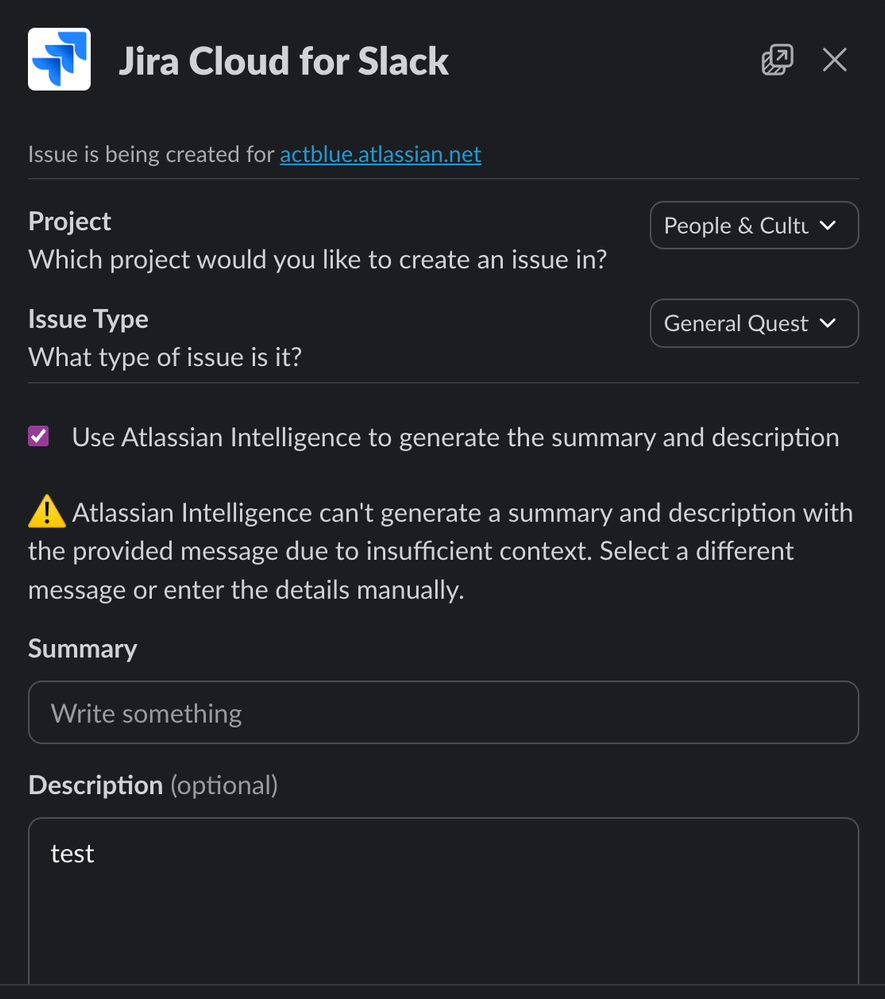Click the 'Project' field label
Viewport: 885px width, 999px height.
point(69,222)
